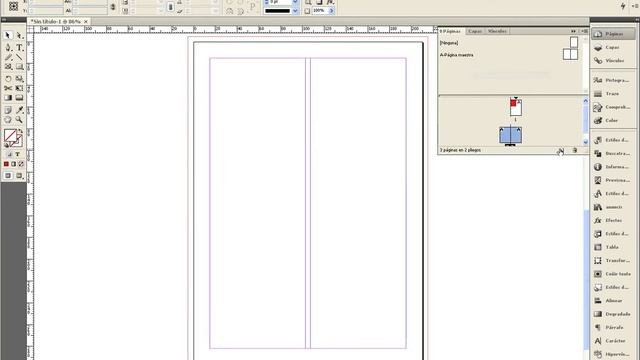
Task: Switch to Capas tab
Action: pos(475,31)
